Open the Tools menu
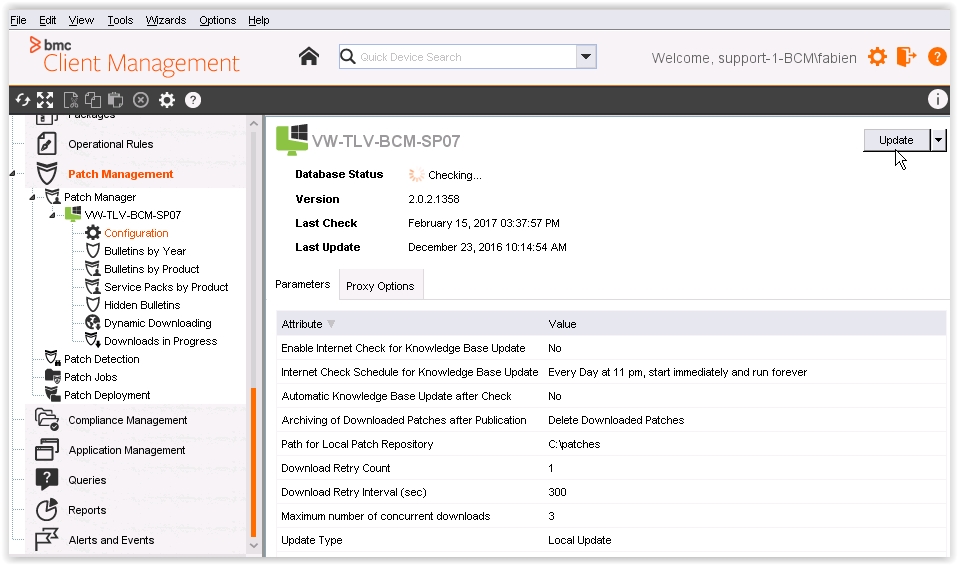Image resolution: width=958 pixels, height=565 pixels. coord(120,20)
